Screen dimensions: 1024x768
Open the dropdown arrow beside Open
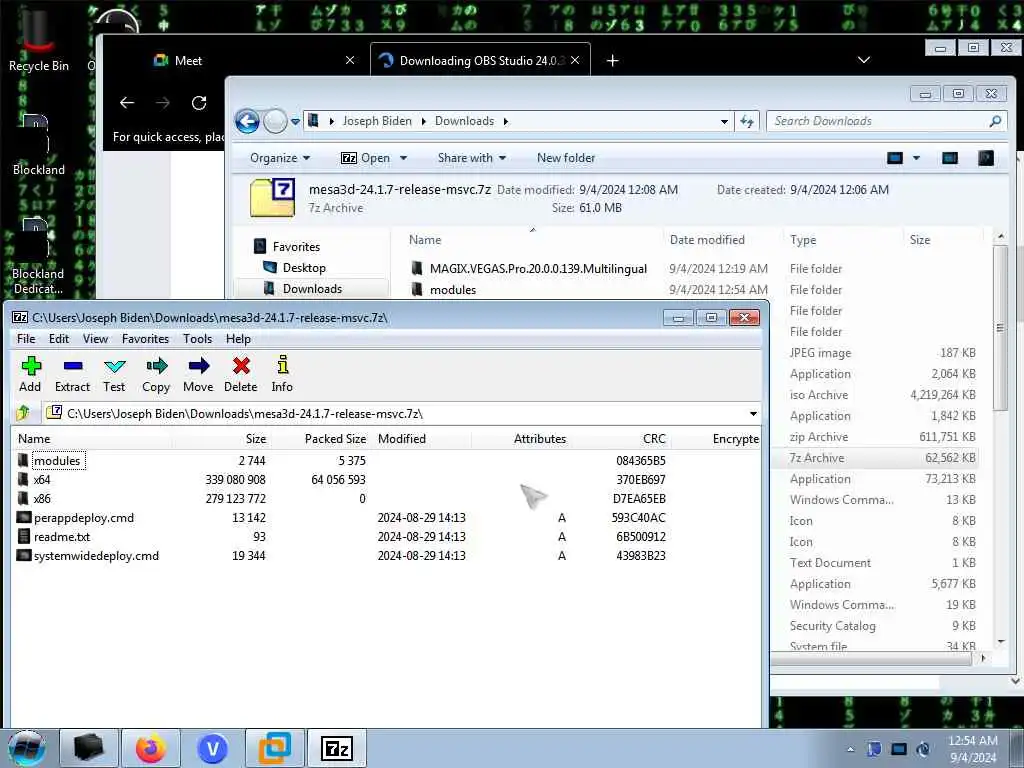(x=403, y=158)
